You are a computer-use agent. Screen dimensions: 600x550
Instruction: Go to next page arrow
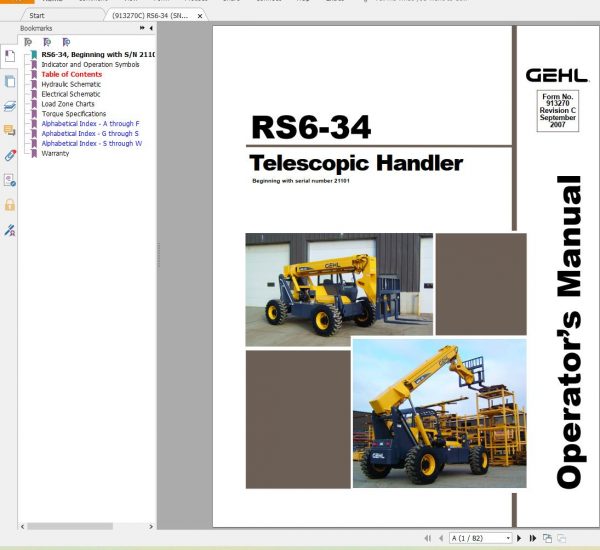(x=519, y=538)
